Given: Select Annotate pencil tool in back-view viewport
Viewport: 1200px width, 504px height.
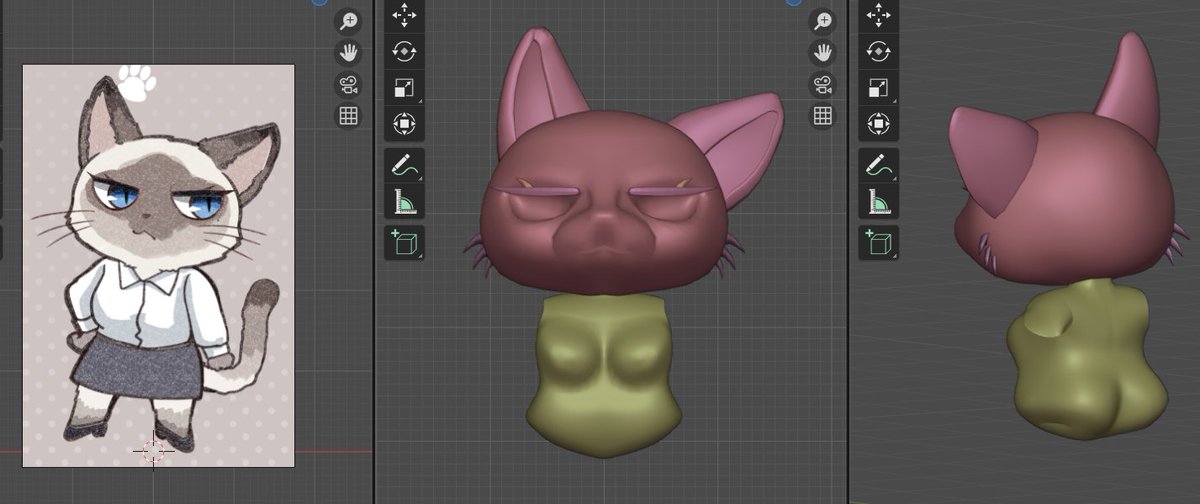Looking at the screenshot, I should 878,165.
